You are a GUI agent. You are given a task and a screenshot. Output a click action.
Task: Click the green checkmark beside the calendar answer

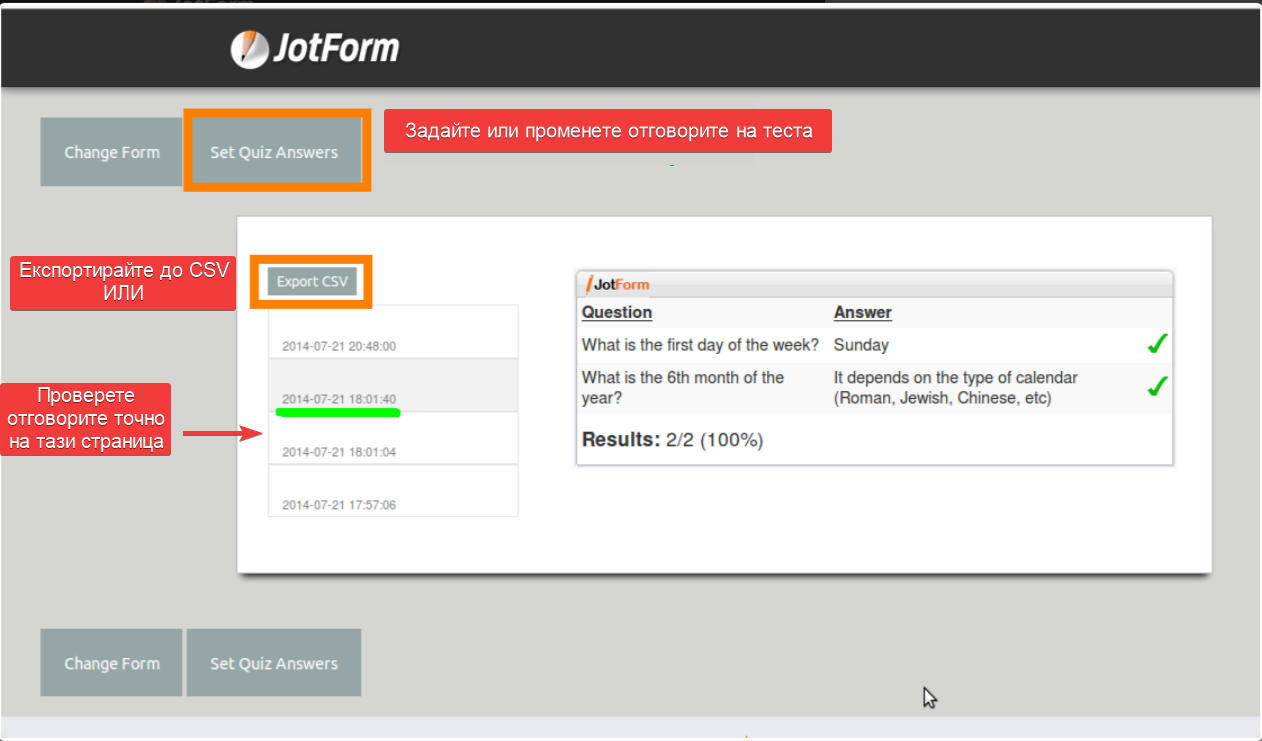pyautogui.click(x=1157, y=387)
